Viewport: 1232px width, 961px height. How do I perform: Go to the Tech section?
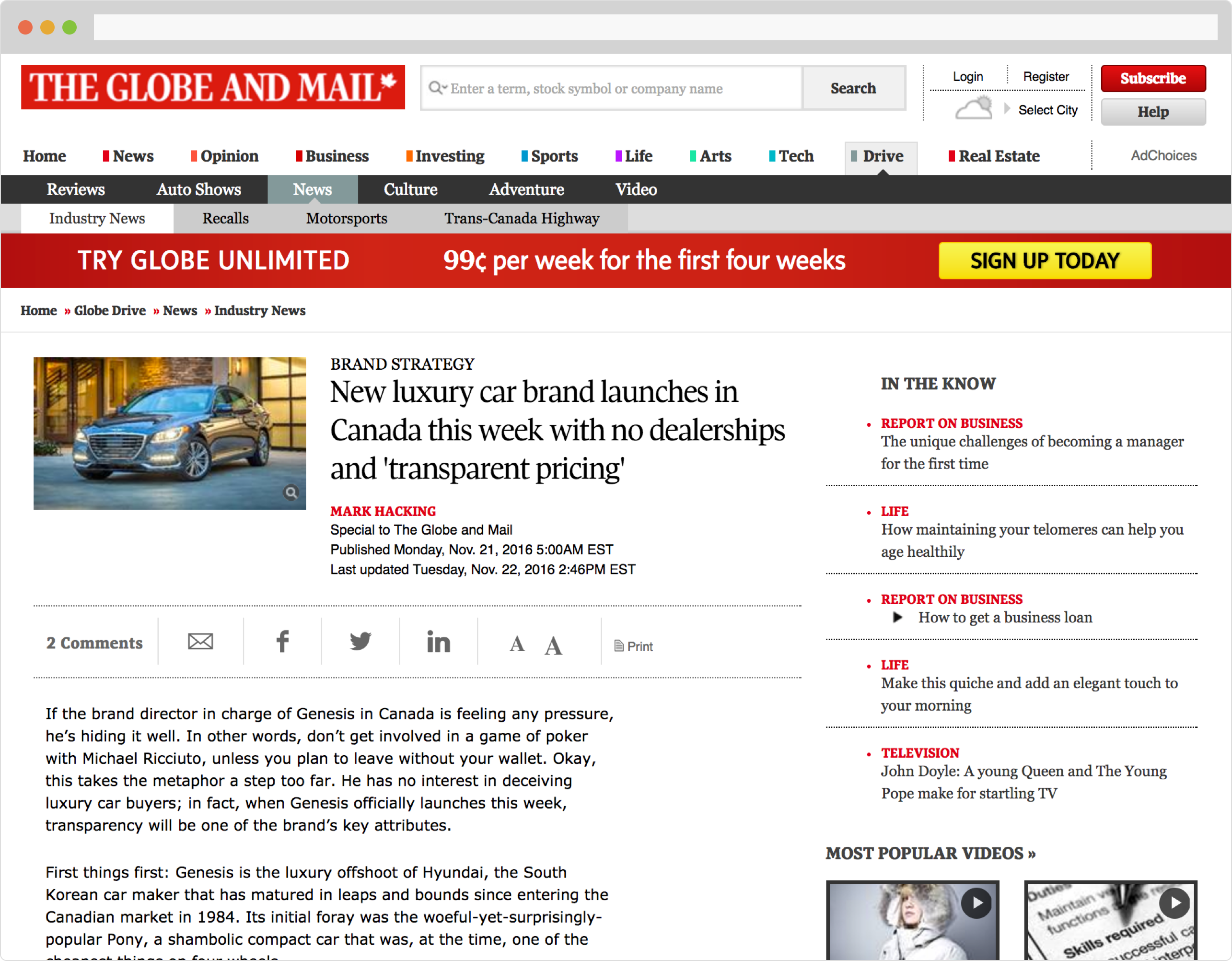pos(791,156)
